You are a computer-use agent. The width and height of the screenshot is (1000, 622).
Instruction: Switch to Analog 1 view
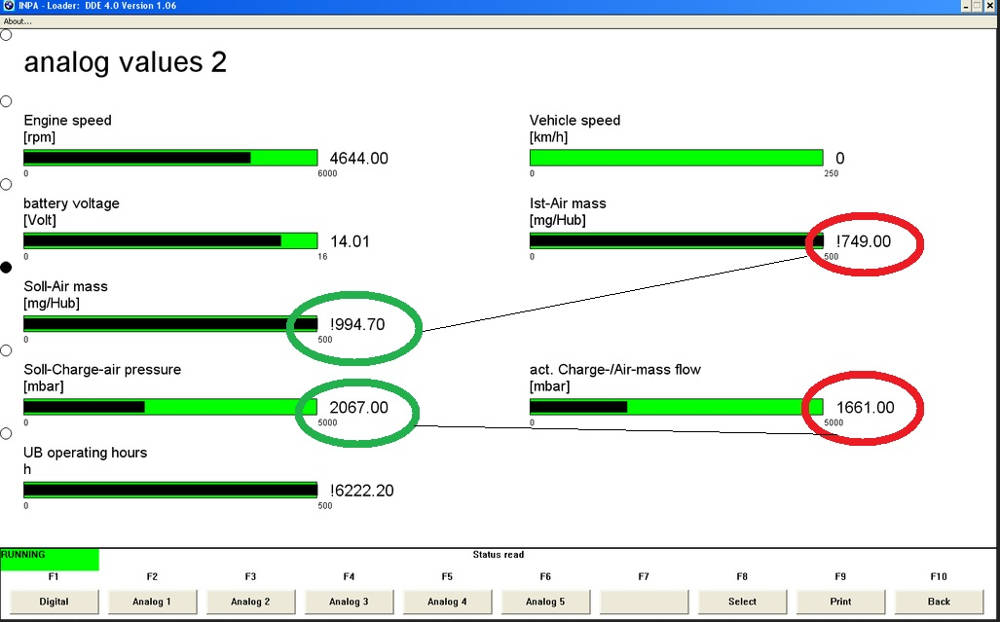coord(152,601)
